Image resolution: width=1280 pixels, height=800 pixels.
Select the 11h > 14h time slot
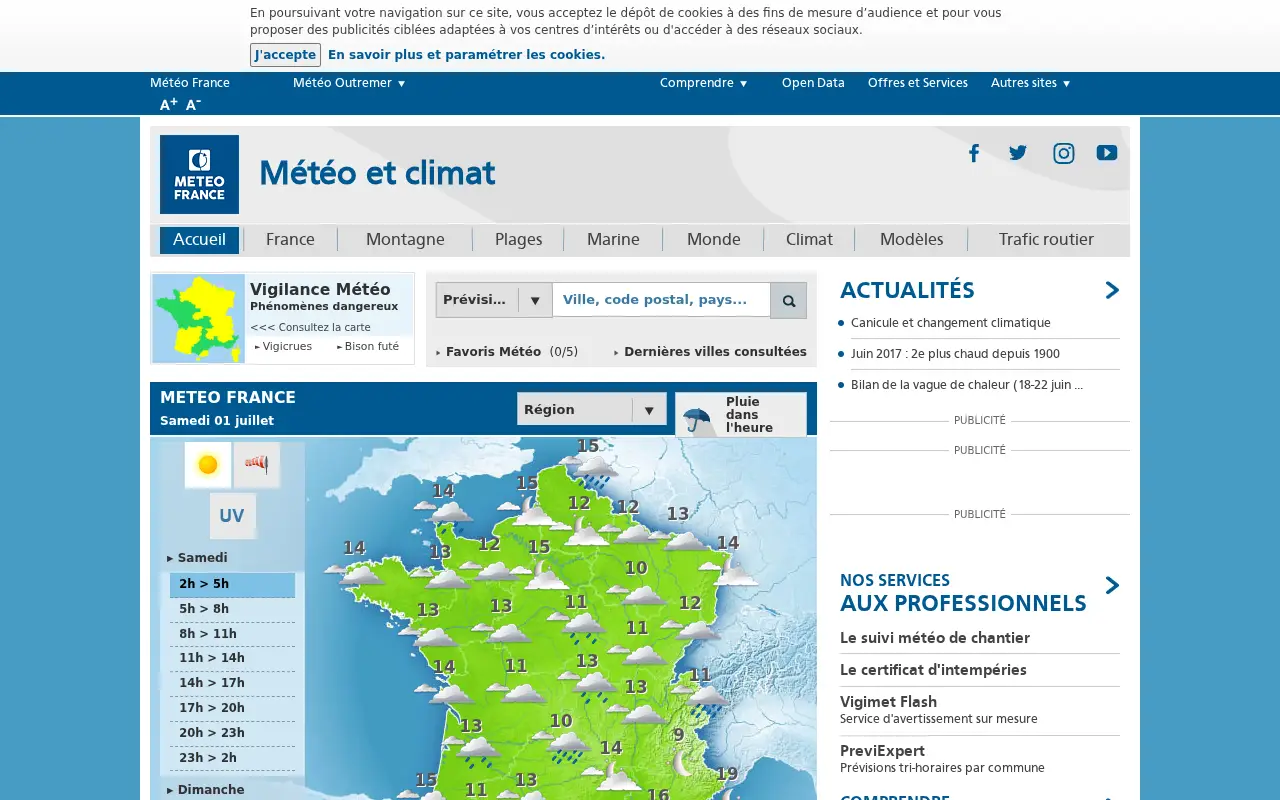[232, 658]
